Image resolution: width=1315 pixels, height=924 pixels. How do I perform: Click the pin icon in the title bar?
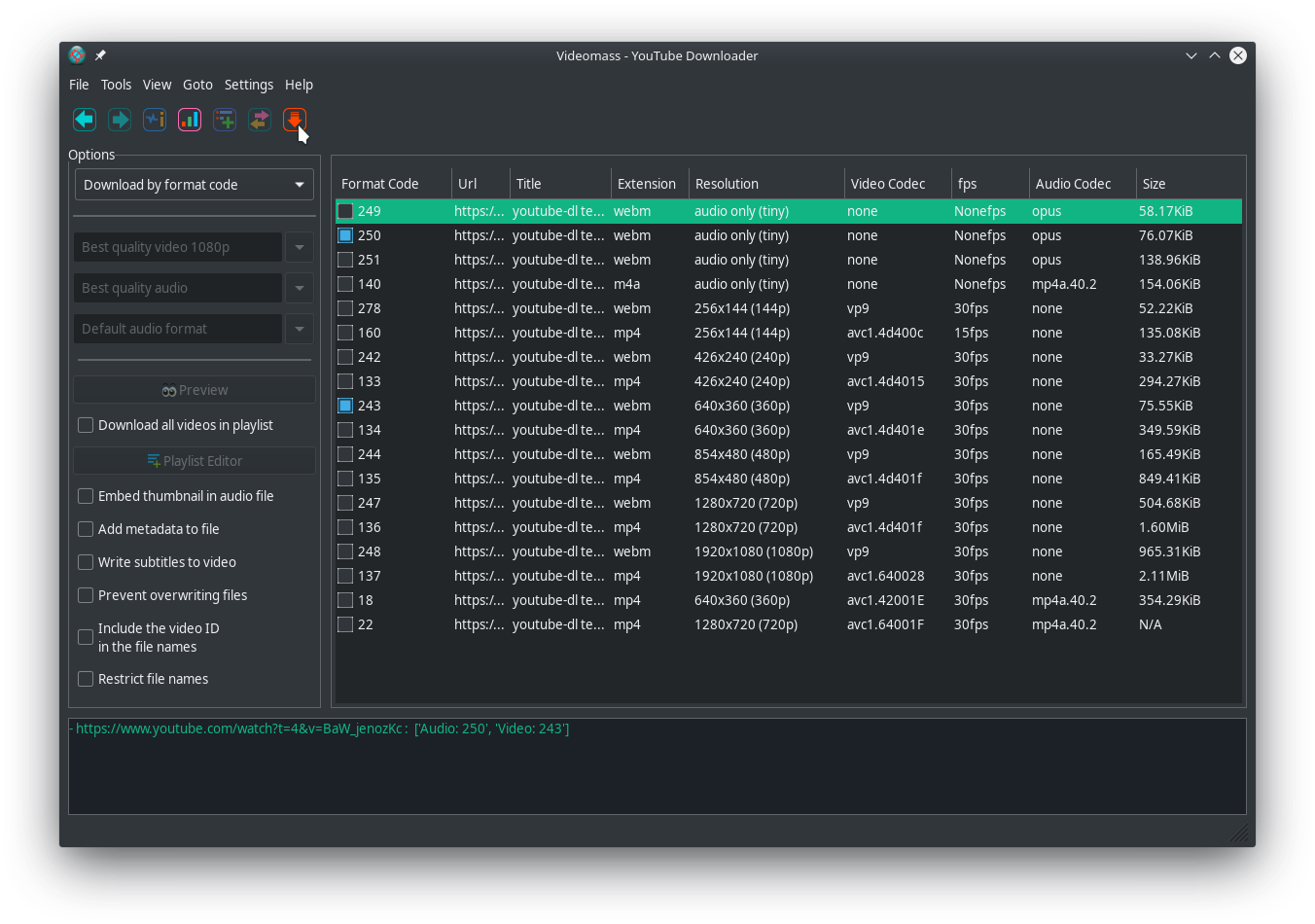click(x=100, y=55)
